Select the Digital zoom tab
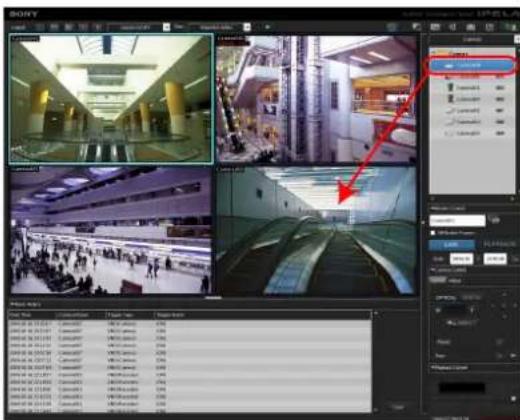This screenshot has width=520, height=420. click(471, 298)
